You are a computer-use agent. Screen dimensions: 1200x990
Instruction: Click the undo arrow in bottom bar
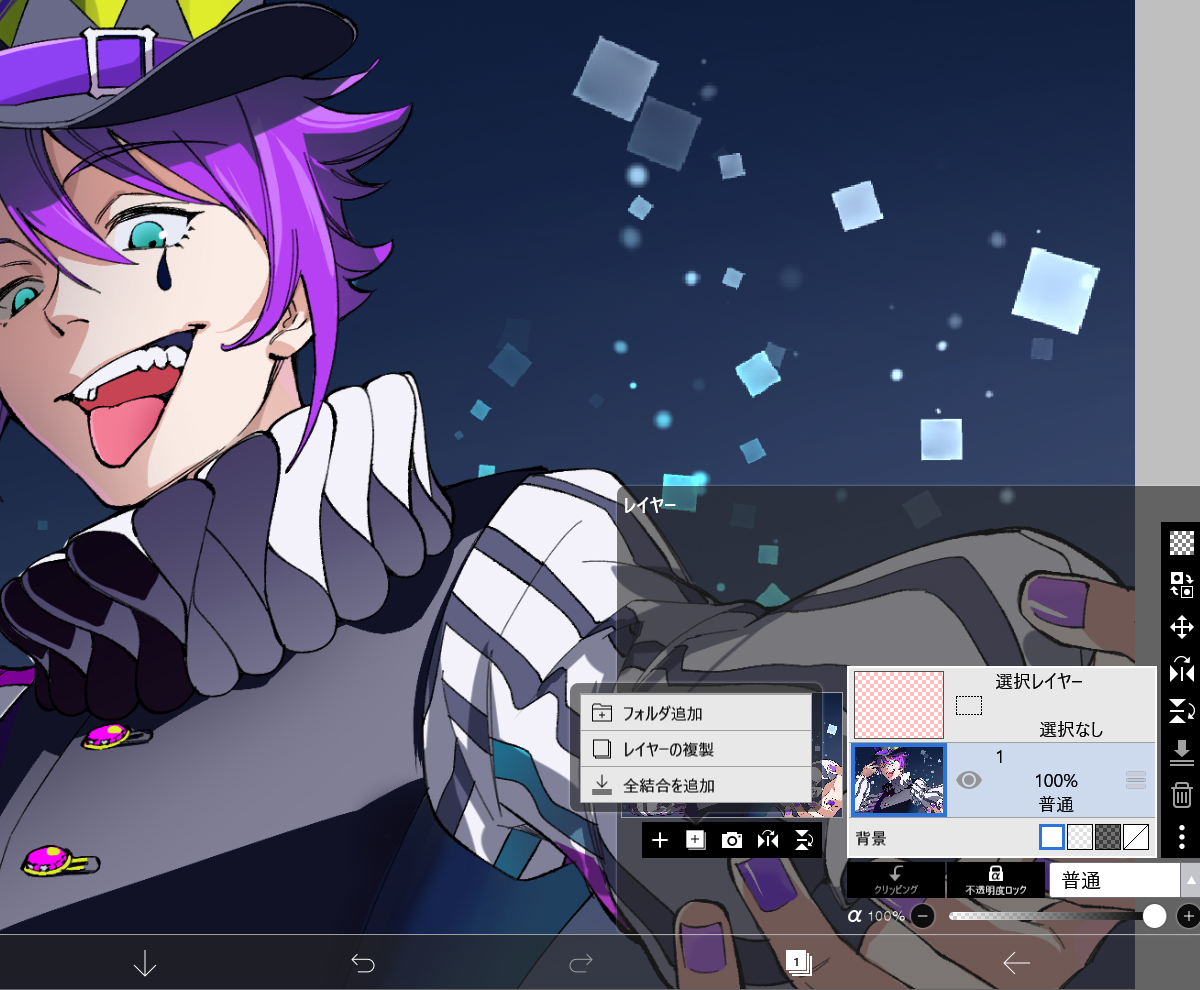pos(362,963)
